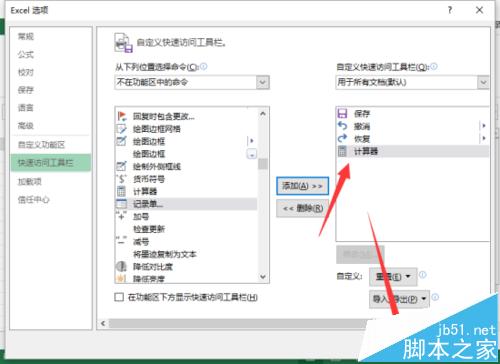Open the 不在功能区中的命令 command source dropdown
This screenshot has height=364, width=500.
coord(263,82)
